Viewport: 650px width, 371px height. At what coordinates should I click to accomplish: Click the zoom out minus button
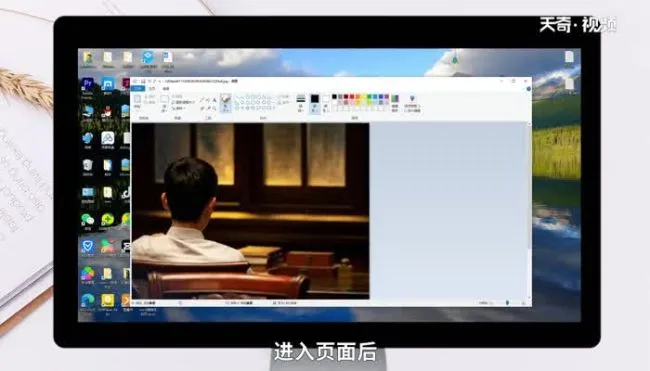(x=492, y=303)
